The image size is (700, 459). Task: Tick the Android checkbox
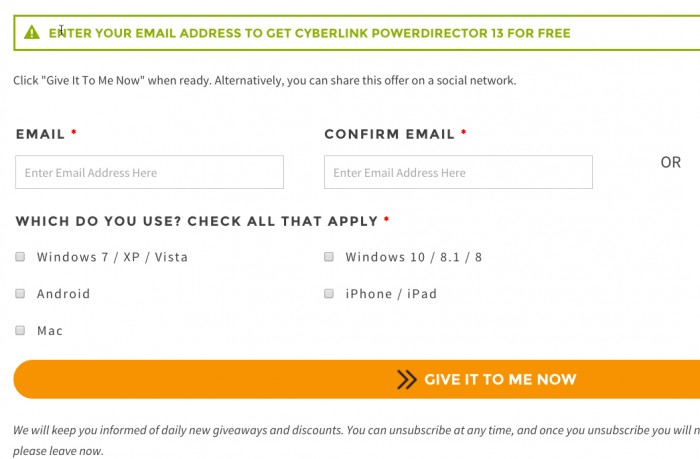[20, 294]
